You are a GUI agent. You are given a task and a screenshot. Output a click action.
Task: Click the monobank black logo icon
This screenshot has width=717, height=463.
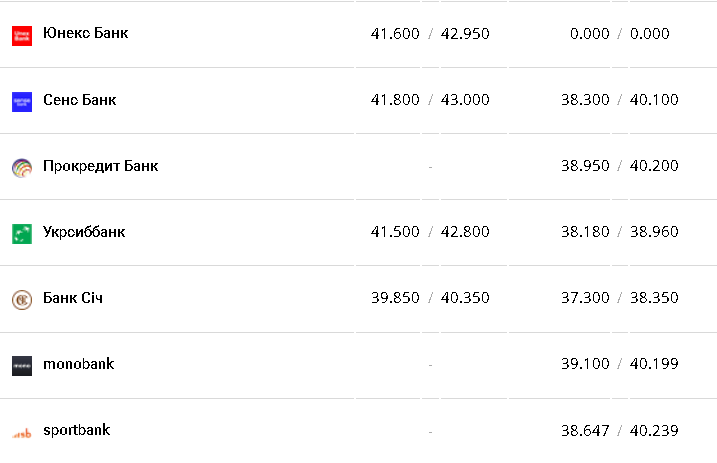[x=22, y=365]
